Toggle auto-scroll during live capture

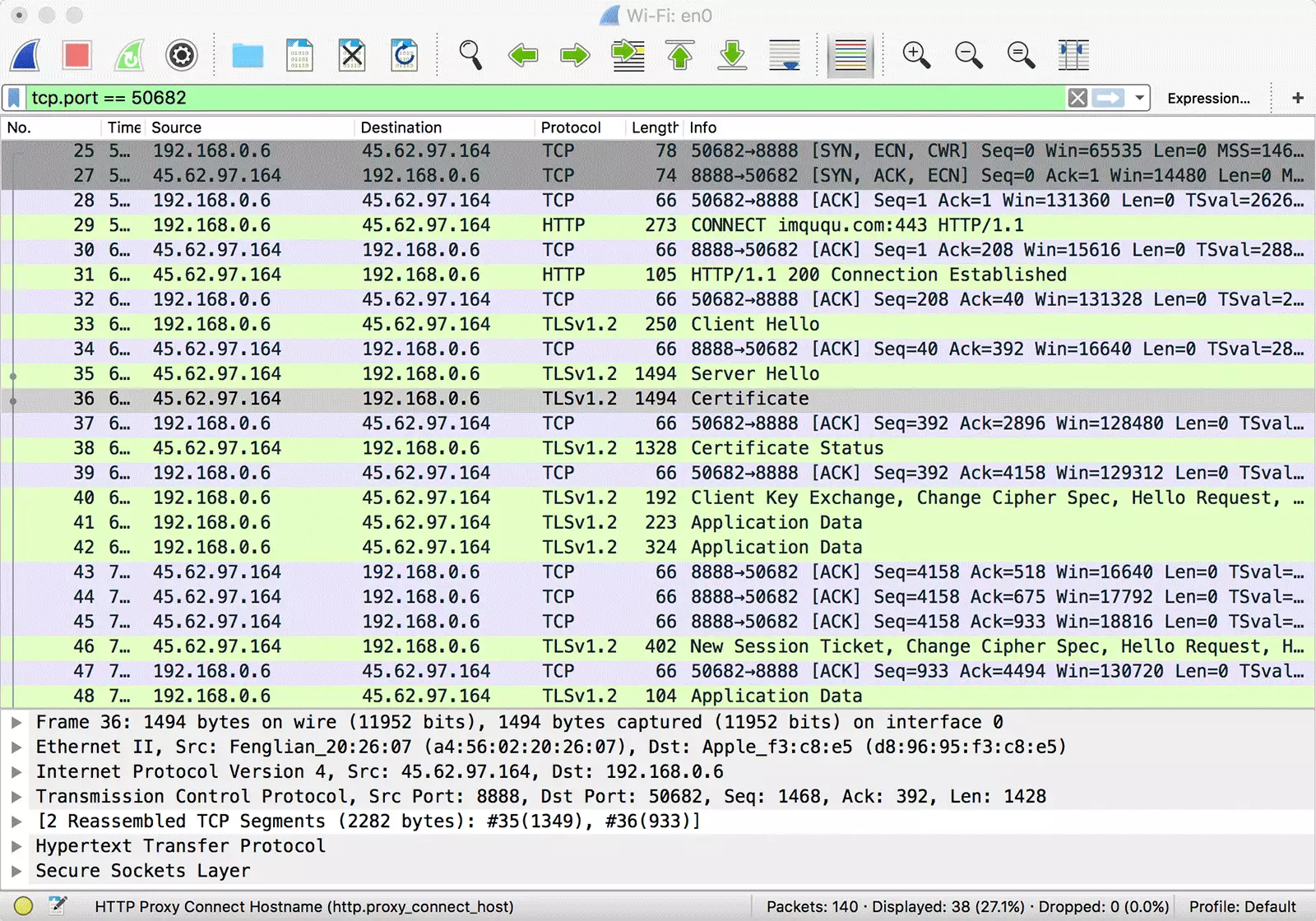tap(784, 55)
